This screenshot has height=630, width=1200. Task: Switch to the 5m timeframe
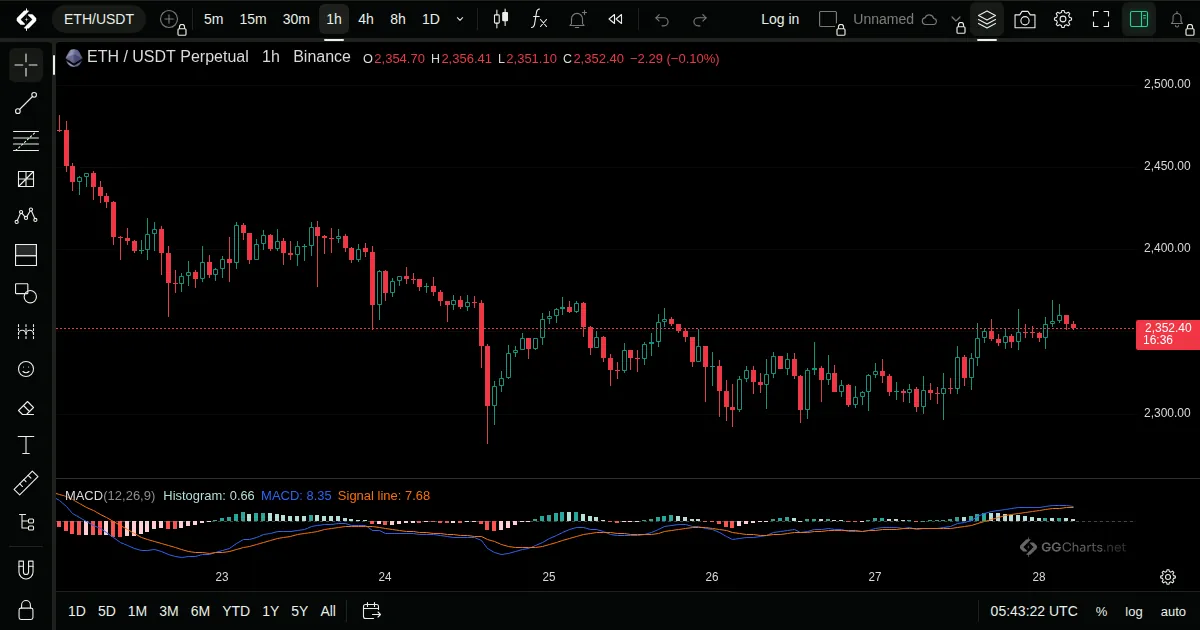[213, 19]
